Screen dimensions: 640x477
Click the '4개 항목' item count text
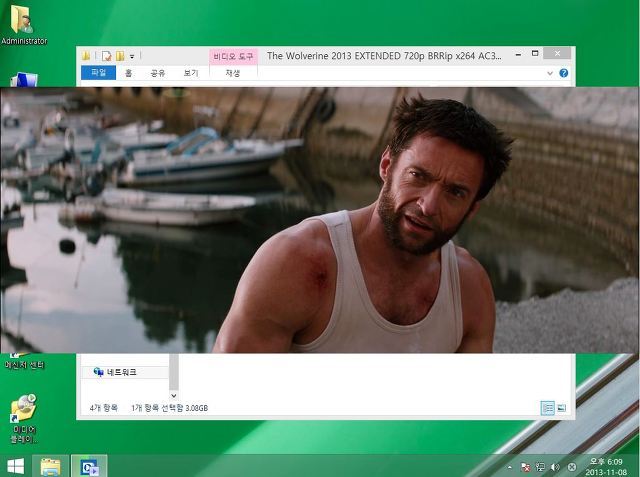(104, 408)
